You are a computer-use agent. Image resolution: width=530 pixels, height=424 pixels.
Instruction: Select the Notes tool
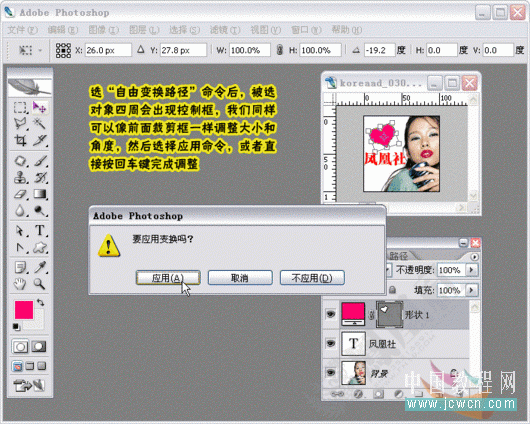click(x=20, y=267)
